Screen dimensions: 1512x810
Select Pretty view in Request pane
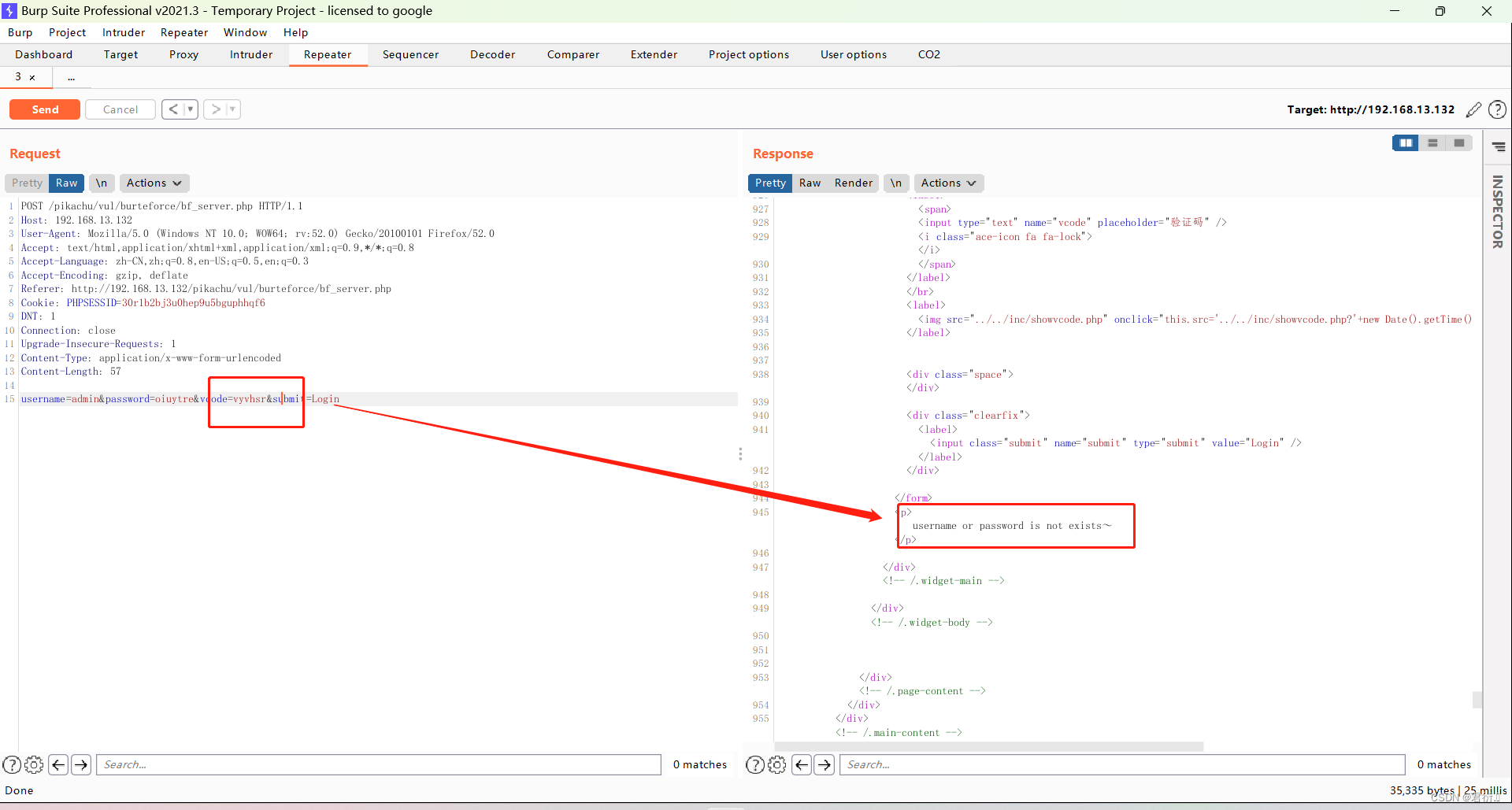coord(27,183)
